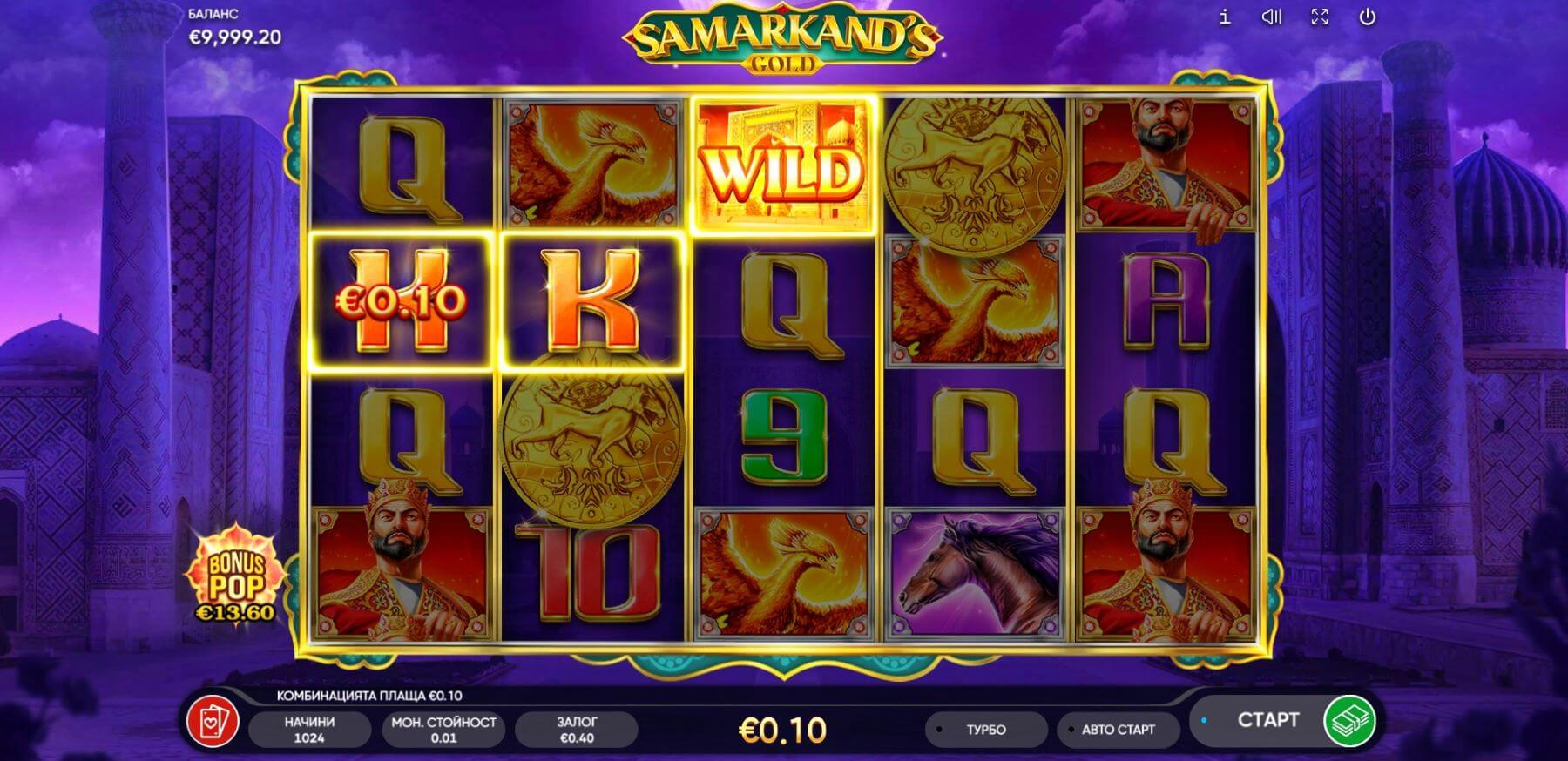Image resolution: width=1568 pixels, height=761 pixels.
Task: Click the Bonus Pop €13.60 badge
Action: (x=234, y=575)
